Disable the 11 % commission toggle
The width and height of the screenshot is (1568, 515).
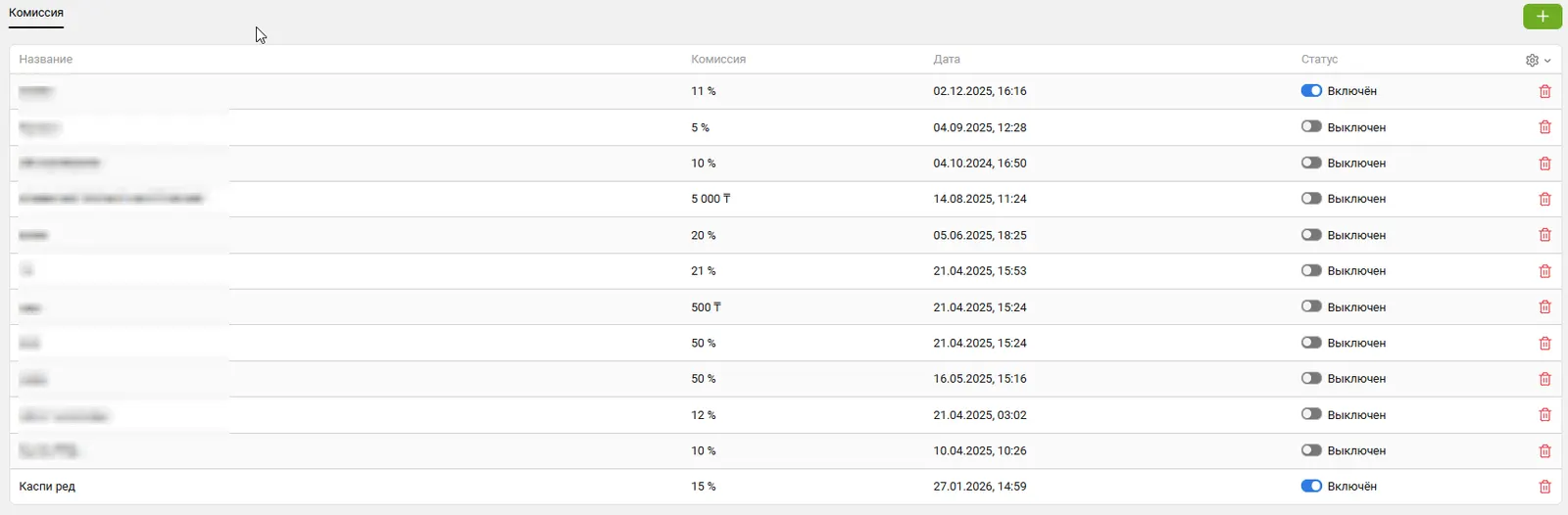[1311, 91]
